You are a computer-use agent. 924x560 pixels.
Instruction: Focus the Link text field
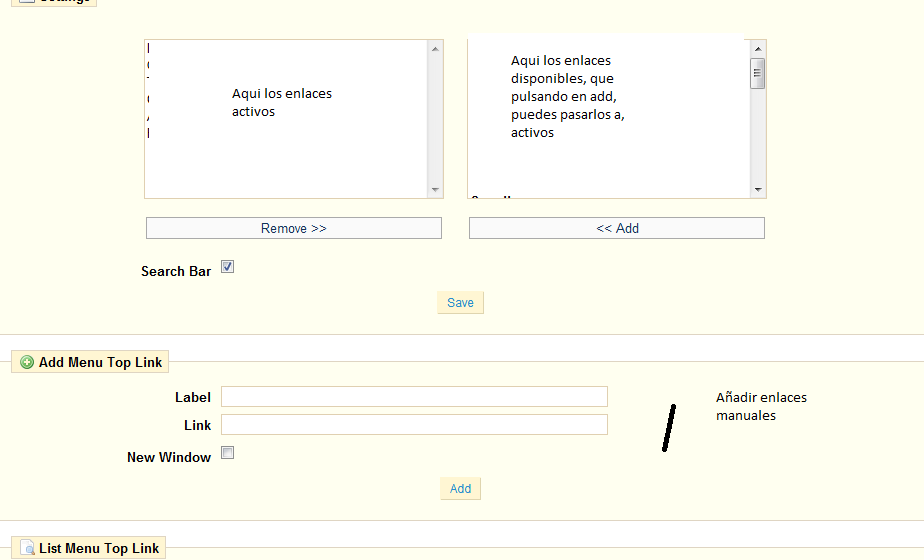(x=414, y=425)
